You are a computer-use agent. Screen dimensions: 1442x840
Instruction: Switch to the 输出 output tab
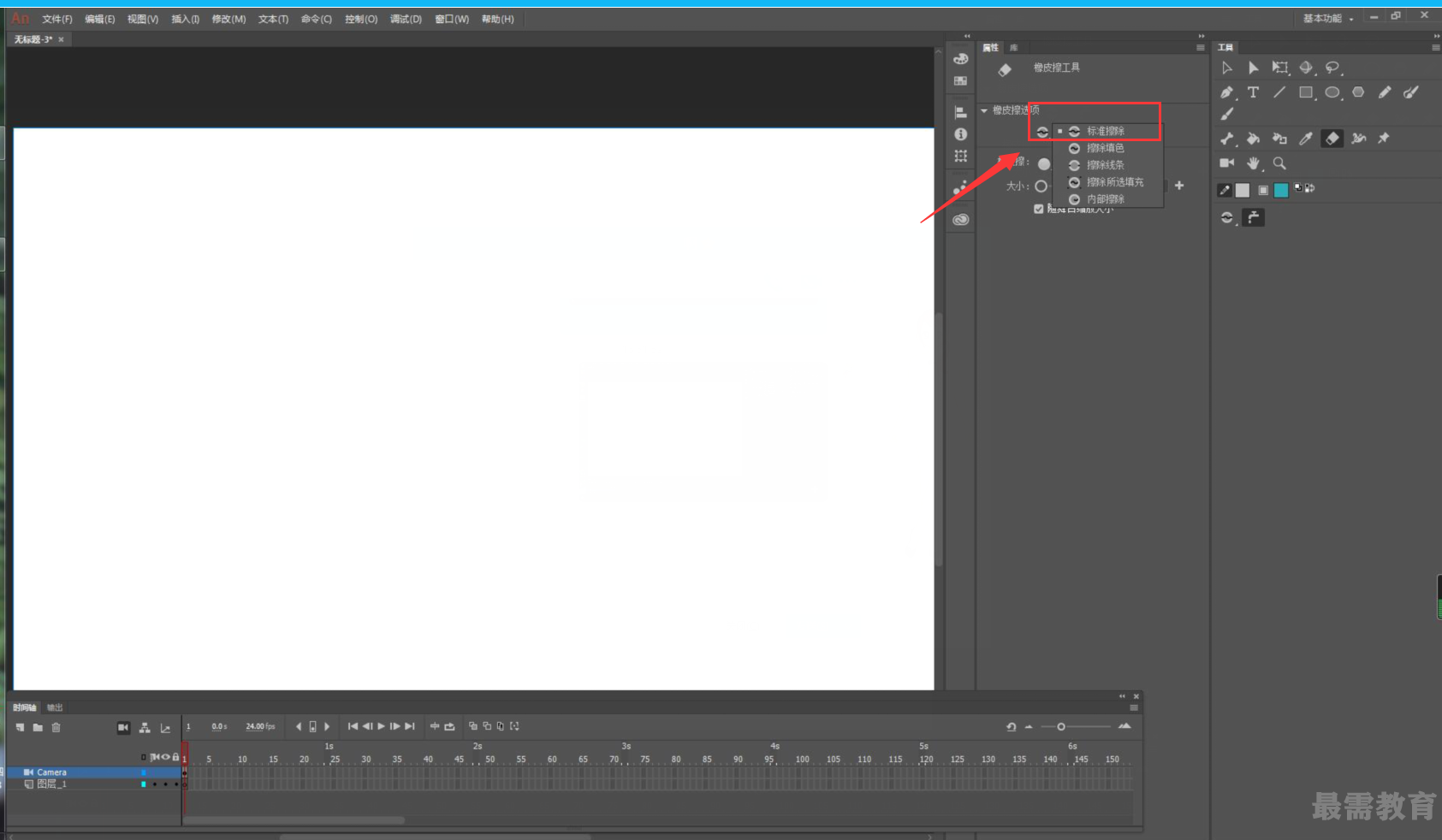click(x=55, y=707)
